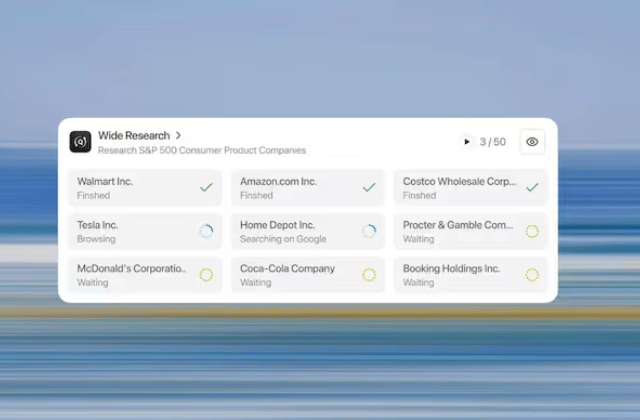Image resolution: width=640 pixels, height=420 pixels.
Task: Expand the Wide Research chevron arrow
Action: [178, 135]
